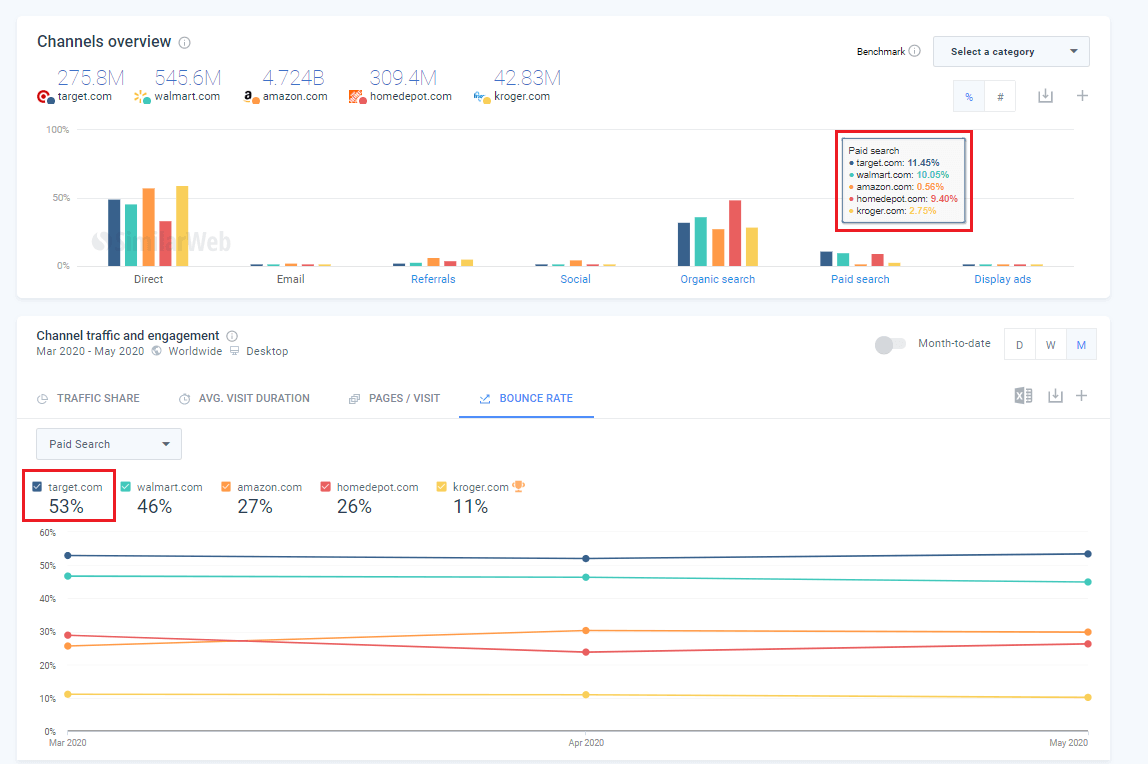Click the info icon beside Channel traffic and engagement
Image resolution: width=1148 pixels, height=764 pixels.
coord(232,337)
